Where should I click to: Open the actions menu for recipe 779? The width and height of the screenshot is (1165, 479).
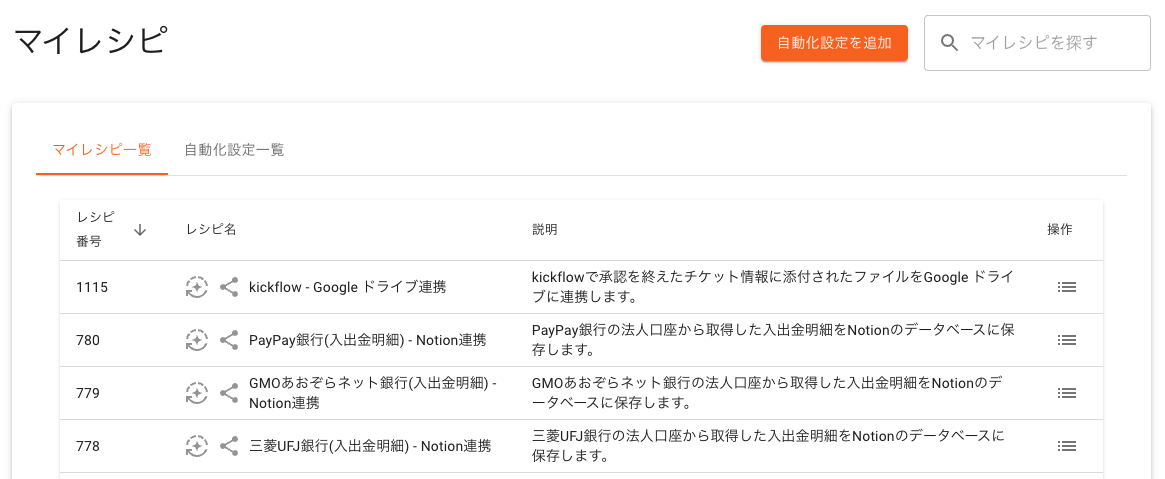pyautogui.click(x=1066, y=393)
